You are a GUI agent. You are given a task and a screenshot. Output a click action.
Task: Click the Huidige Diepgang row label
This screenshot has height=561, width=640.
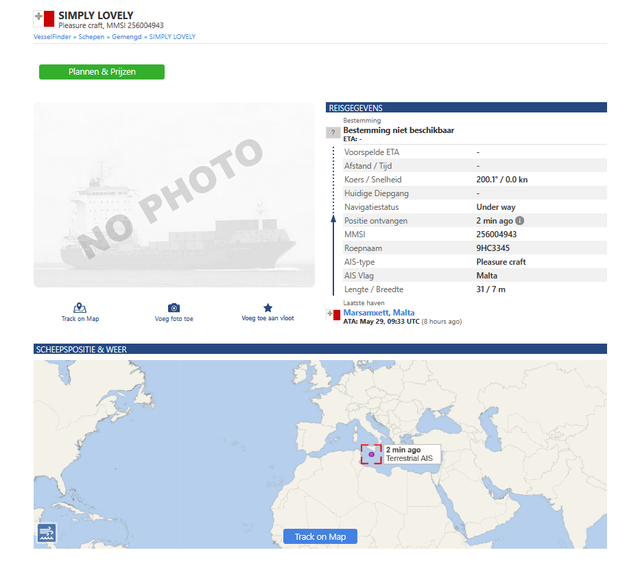click(376, 194)
